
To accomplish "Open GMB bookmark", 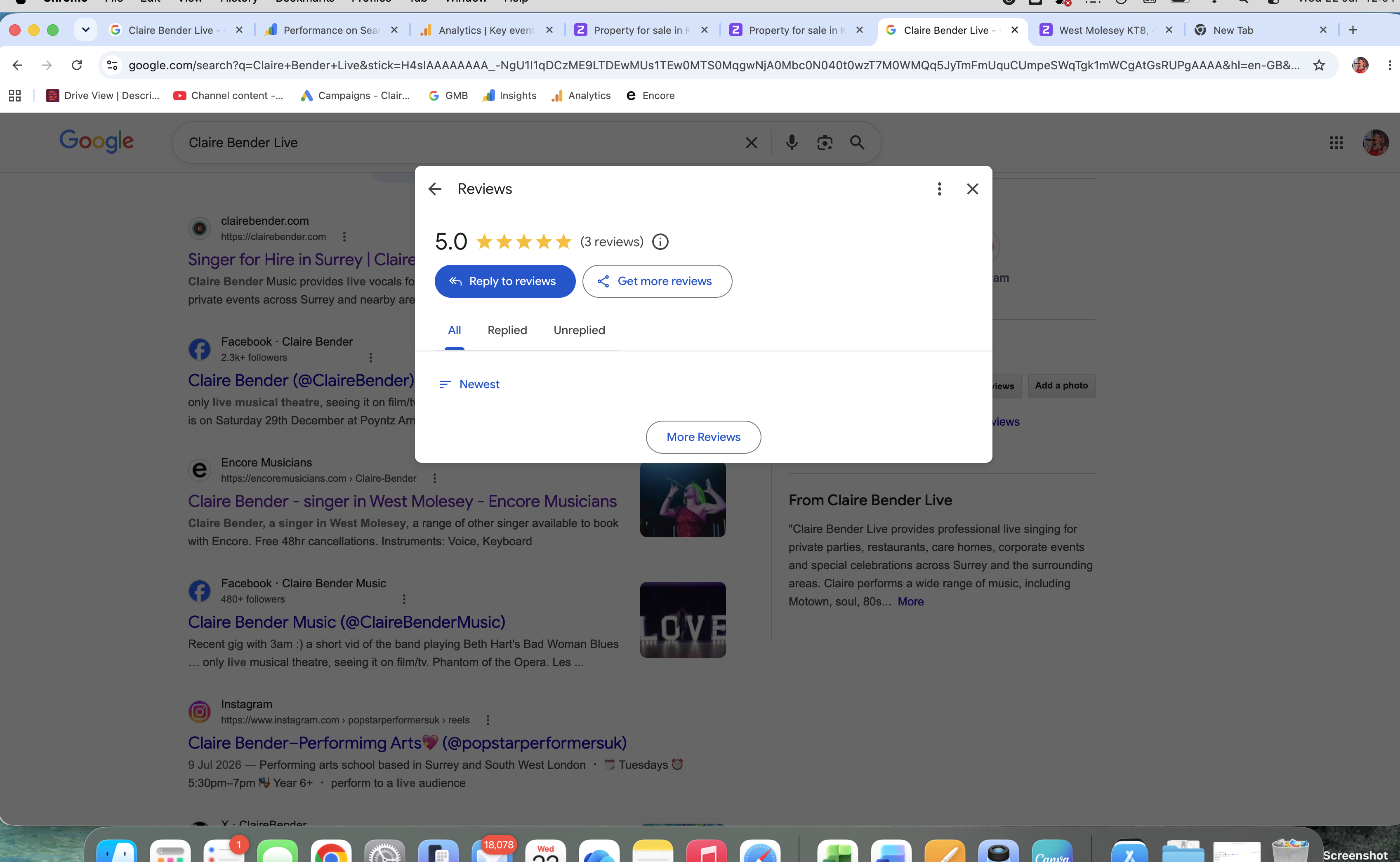I will click(448, 96).
